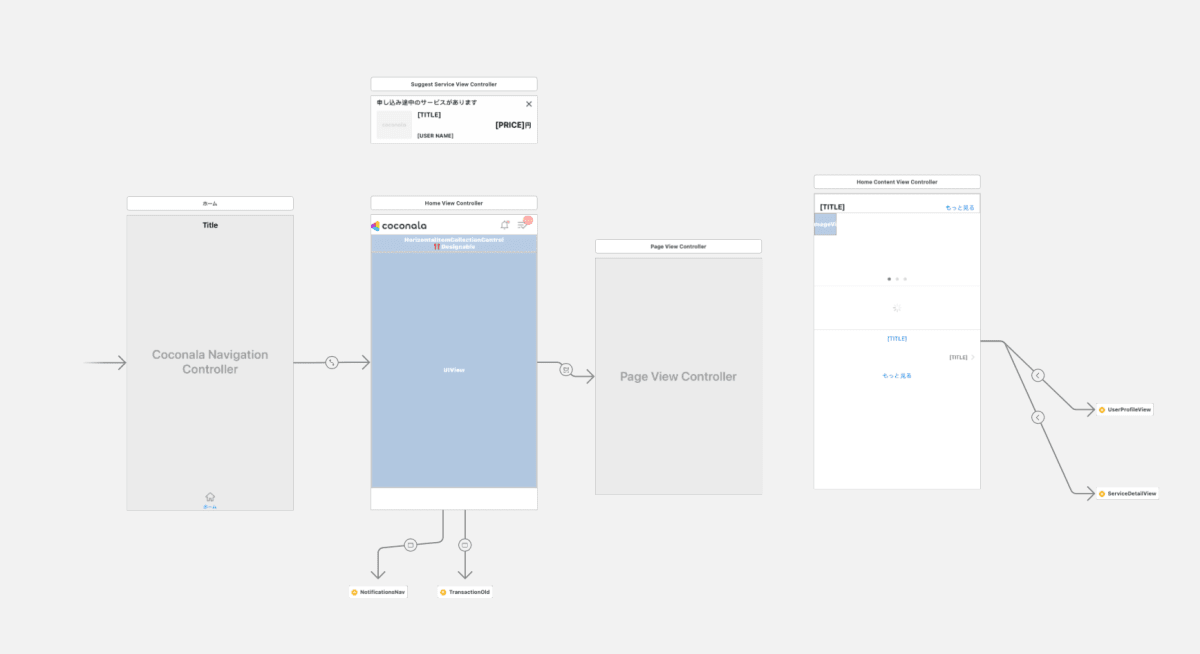The width and height of the screenshot is (1200, 654).
Task: Click the blue [TITLE] button in Home Content
Action: click(x=897, y=338)
